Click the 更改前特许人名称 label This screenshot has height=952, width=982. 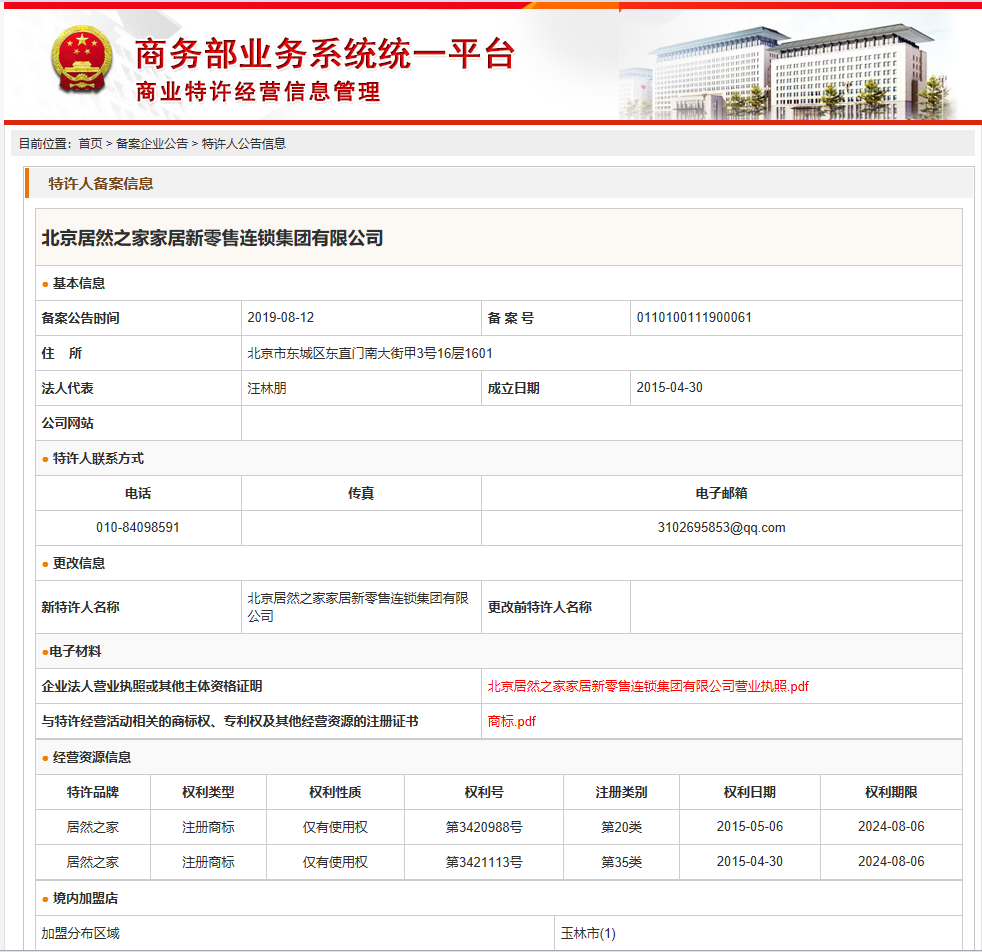click(x=540, y=607)
